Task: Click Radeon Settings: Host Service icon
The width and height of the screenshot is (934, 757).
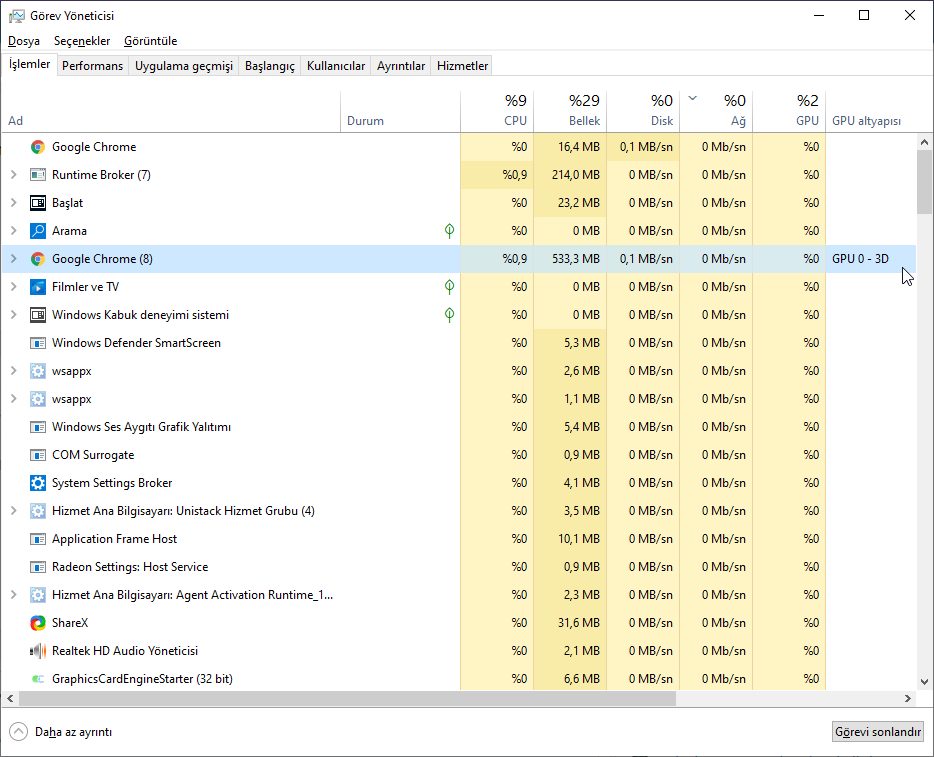Action: coord(38,567)
